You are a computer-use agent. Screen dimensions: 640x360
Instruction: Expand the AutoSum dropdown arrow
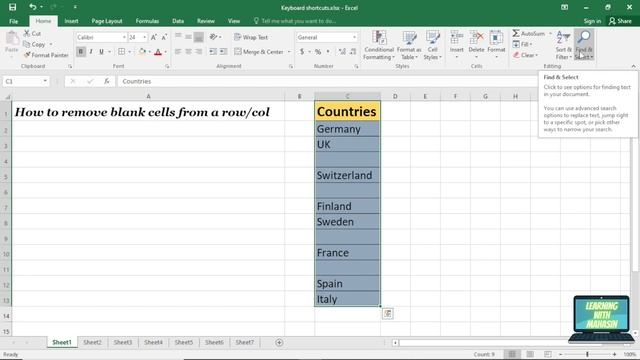[x=550, y=33]
